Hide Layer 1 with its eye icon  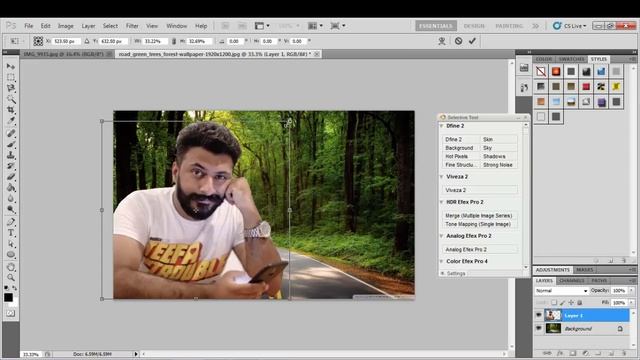(x=539, y=315)
